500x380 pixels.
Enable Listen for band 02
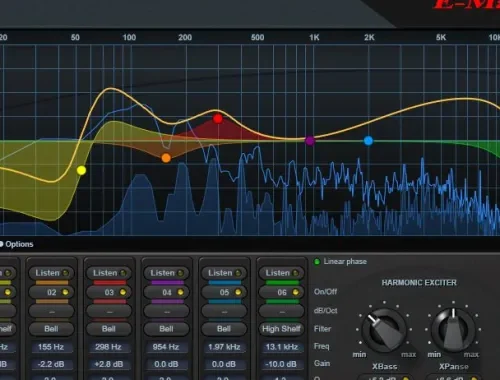tap(52, 273)
